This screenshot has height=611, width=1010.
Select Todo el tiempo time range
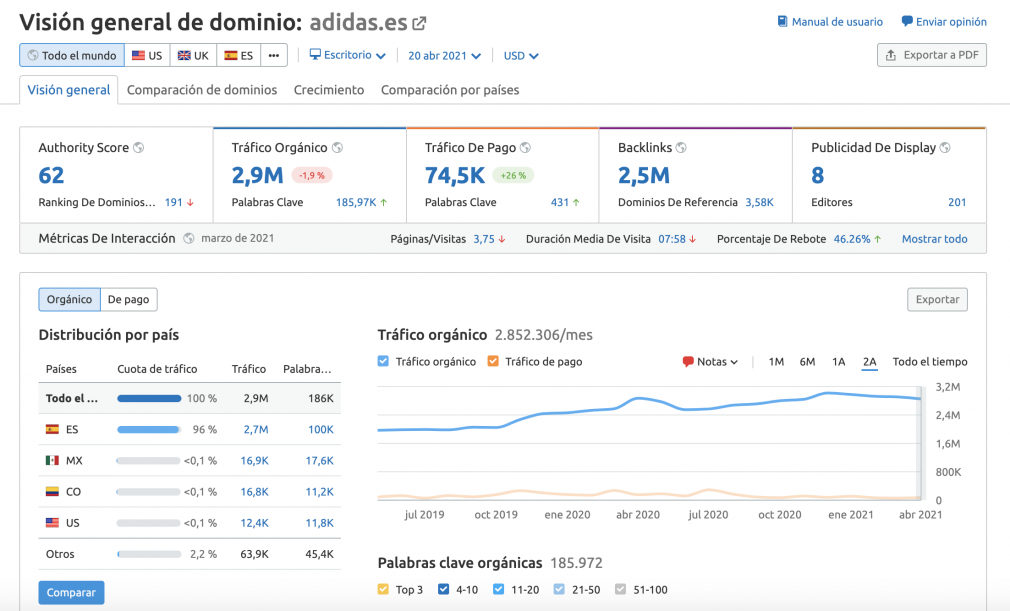[x=930, y=362]
